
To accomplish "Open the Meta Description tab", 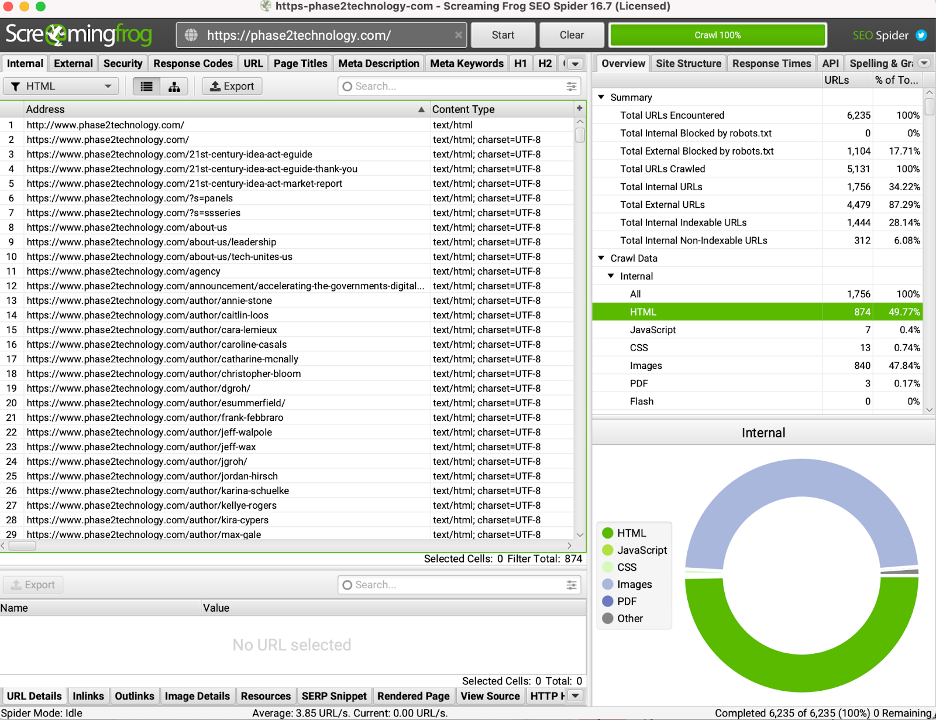I will (x=378, y=63).
